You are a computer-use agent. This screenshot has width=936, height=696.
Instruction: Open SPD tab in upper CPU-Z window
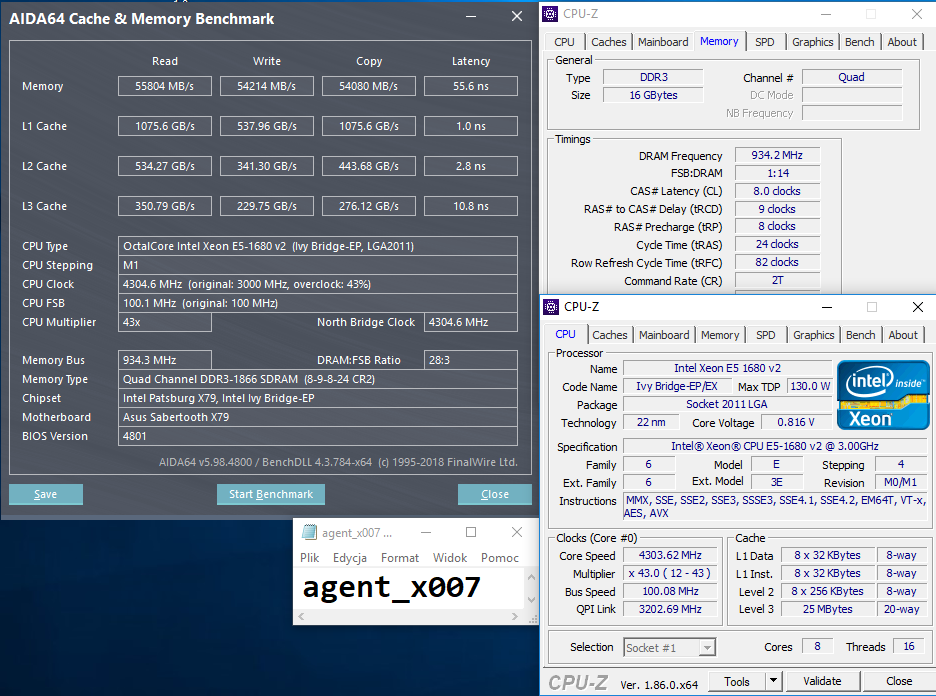(x=765, y=42)
